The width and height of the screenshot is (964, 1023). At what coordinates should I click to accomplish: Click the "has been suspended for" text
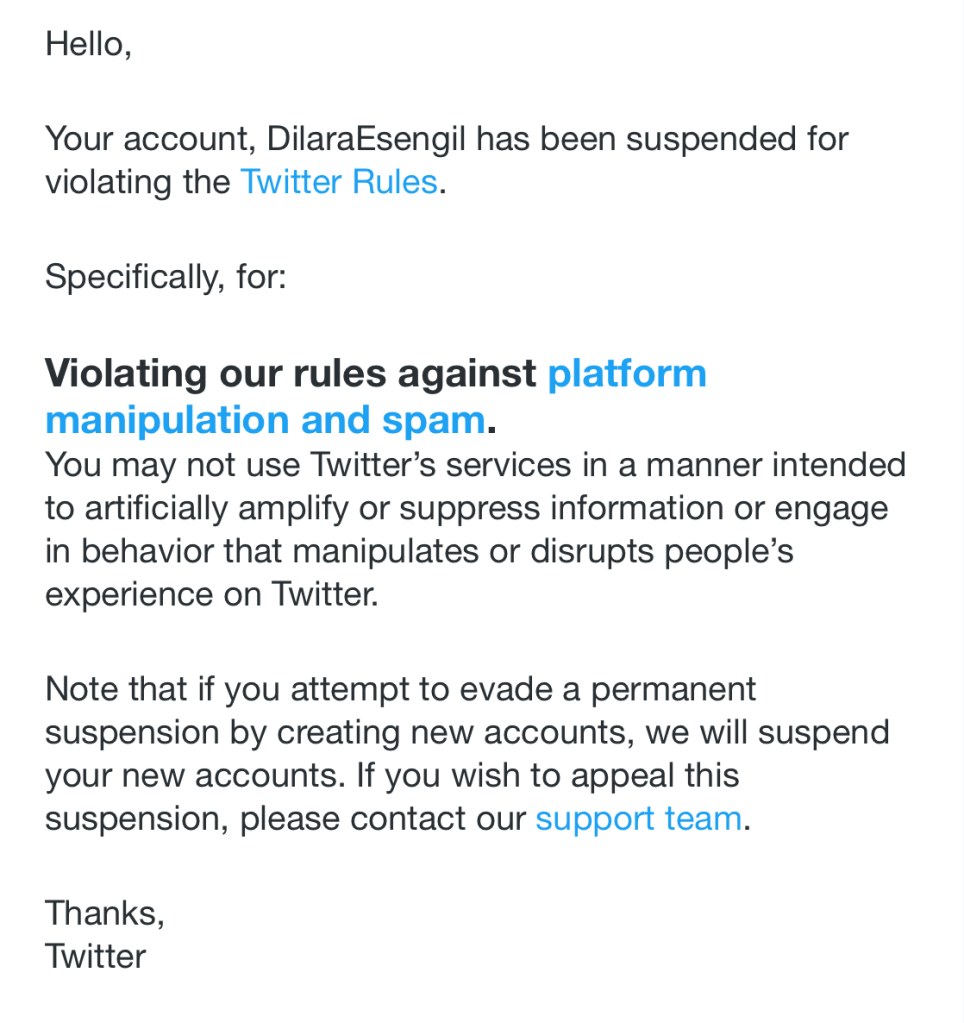tap(661, 138)
